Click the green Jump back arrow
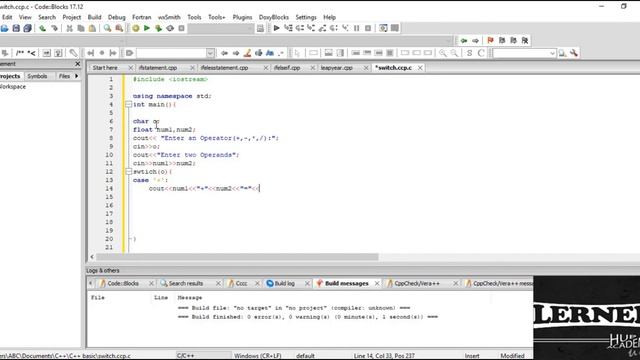 click(x=464, y=40)
